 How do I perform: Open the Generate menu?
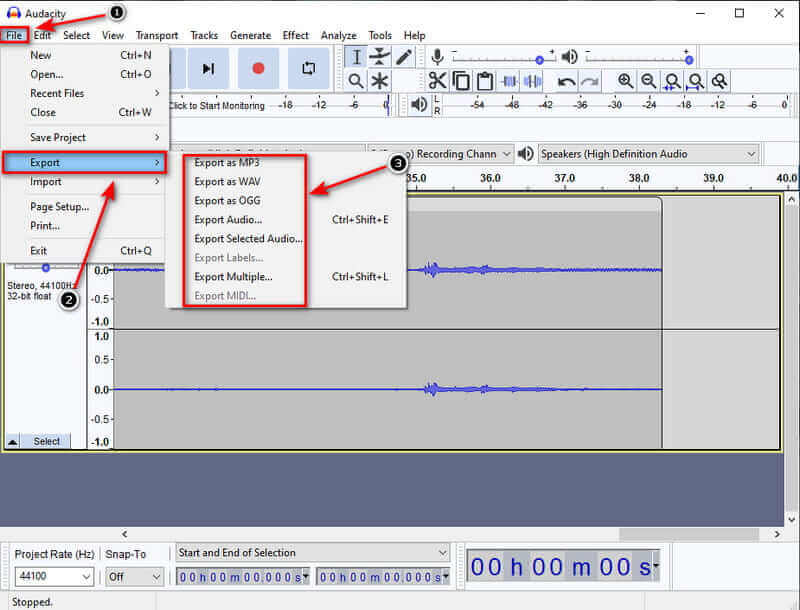(250, 35)
